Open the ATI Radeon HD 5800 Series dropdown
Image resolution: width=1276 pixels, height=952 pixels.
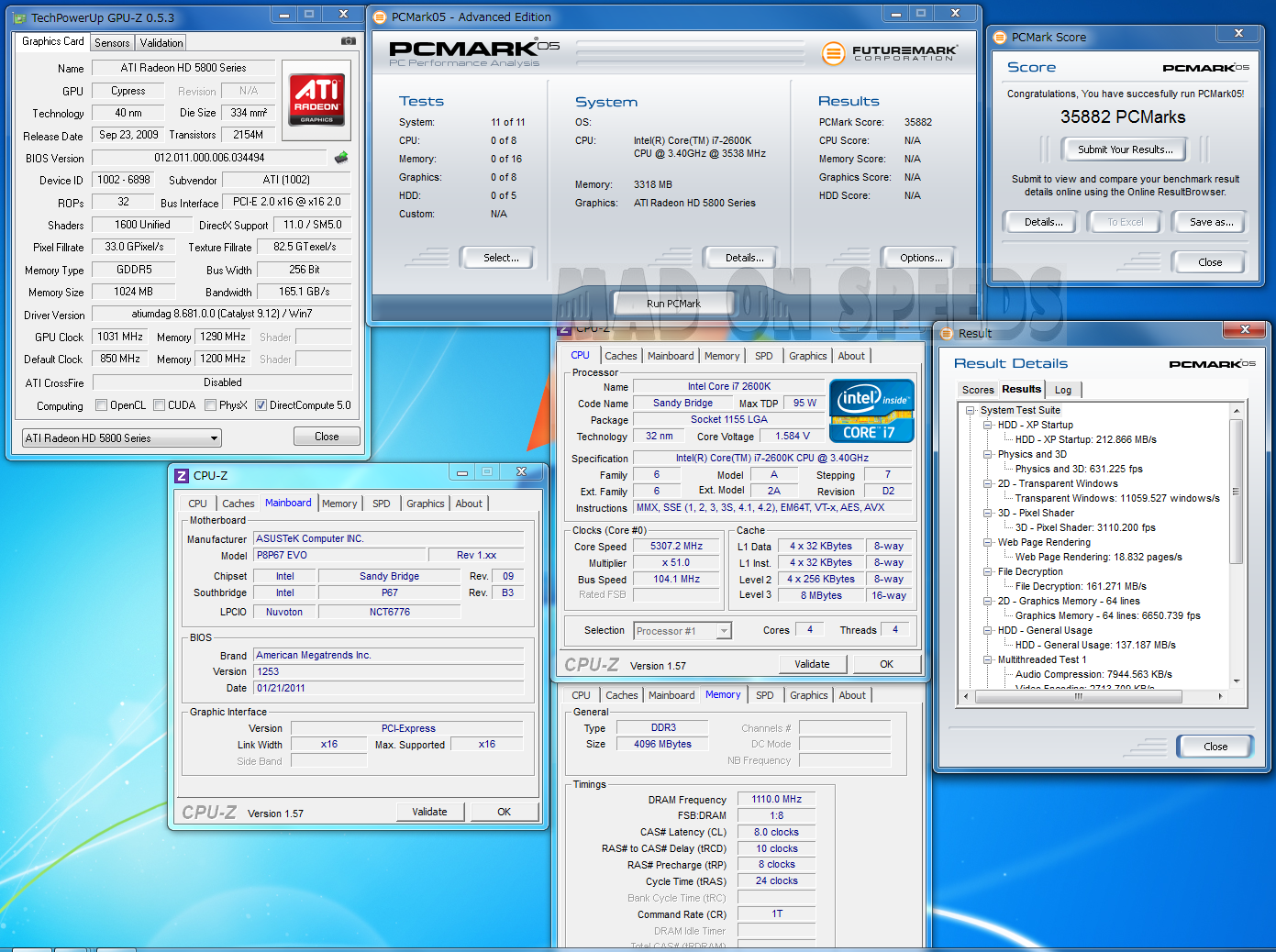tap(122, 438)
